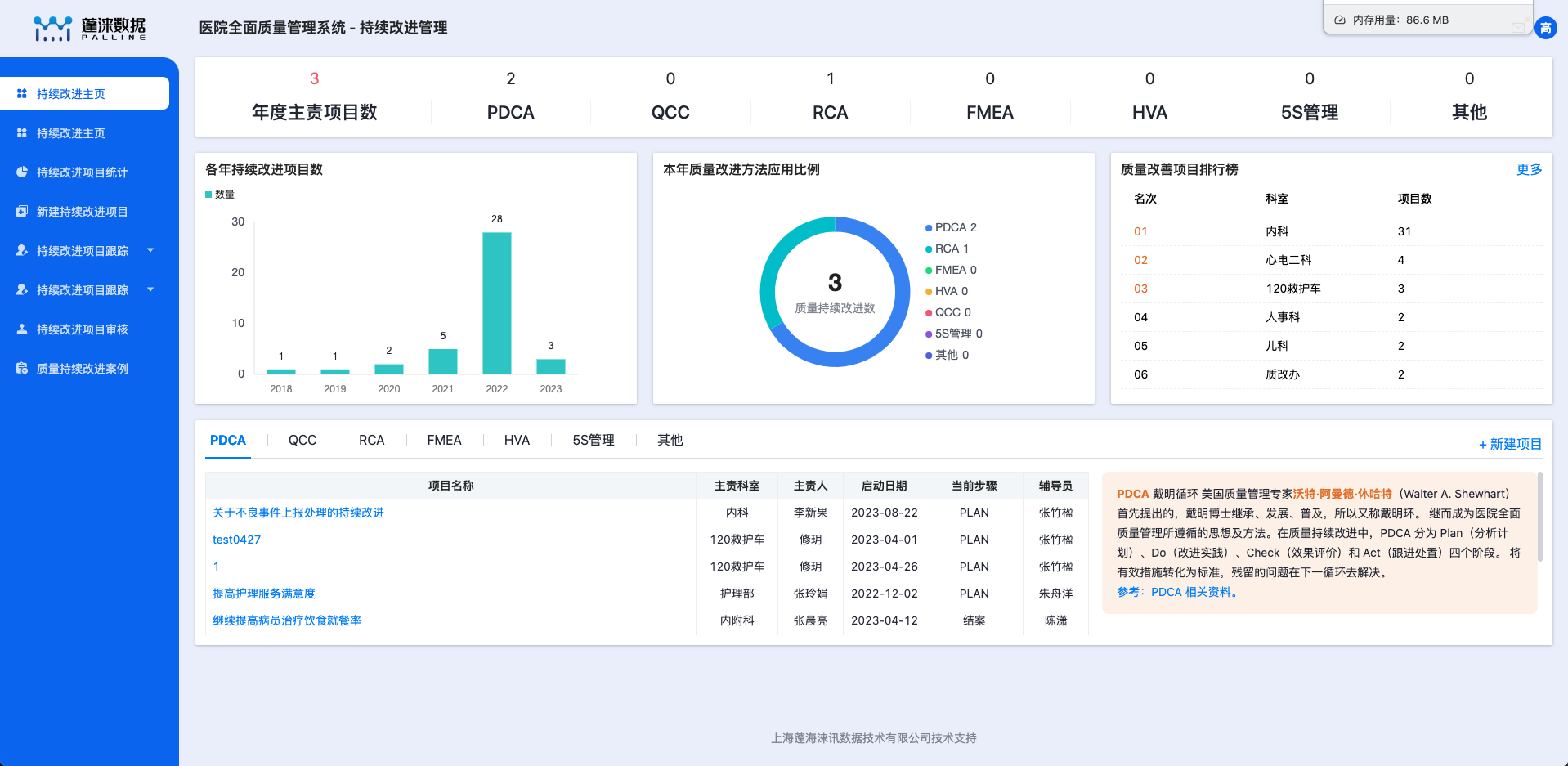Switch to the 其他 tab

670,440
